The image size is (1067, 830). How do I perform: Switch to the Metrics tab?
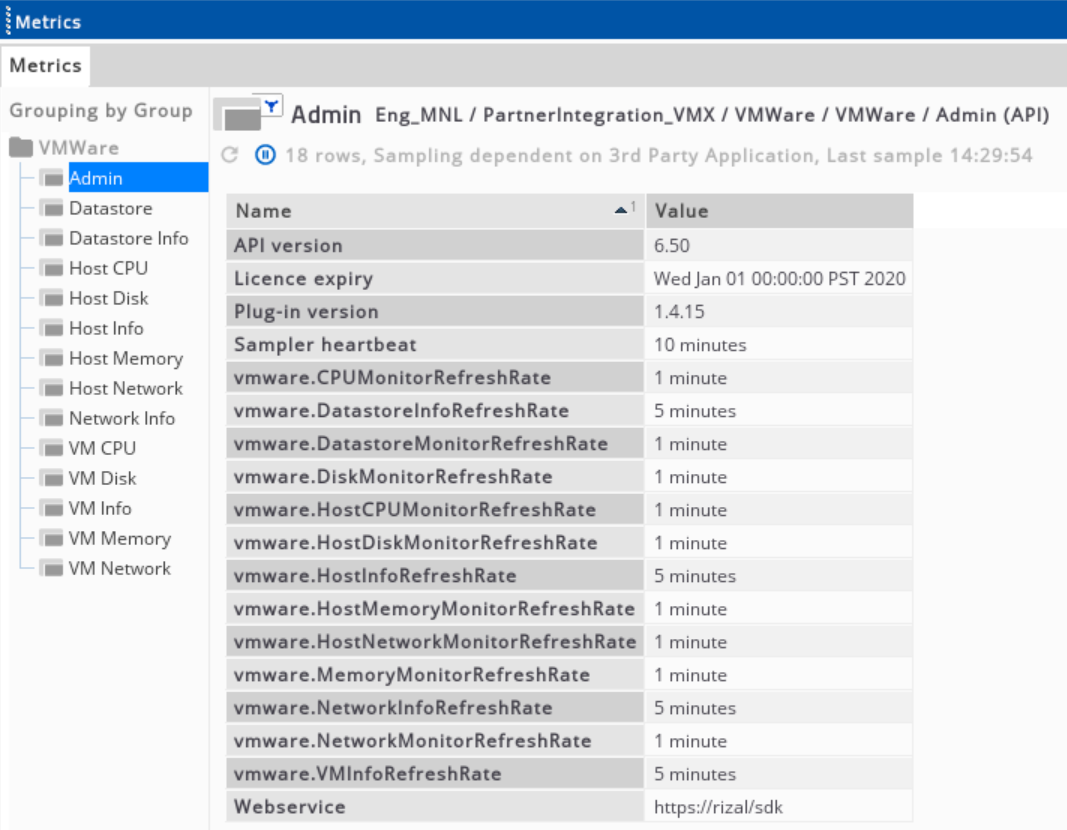pyautogui.click(x=46, y=65)
